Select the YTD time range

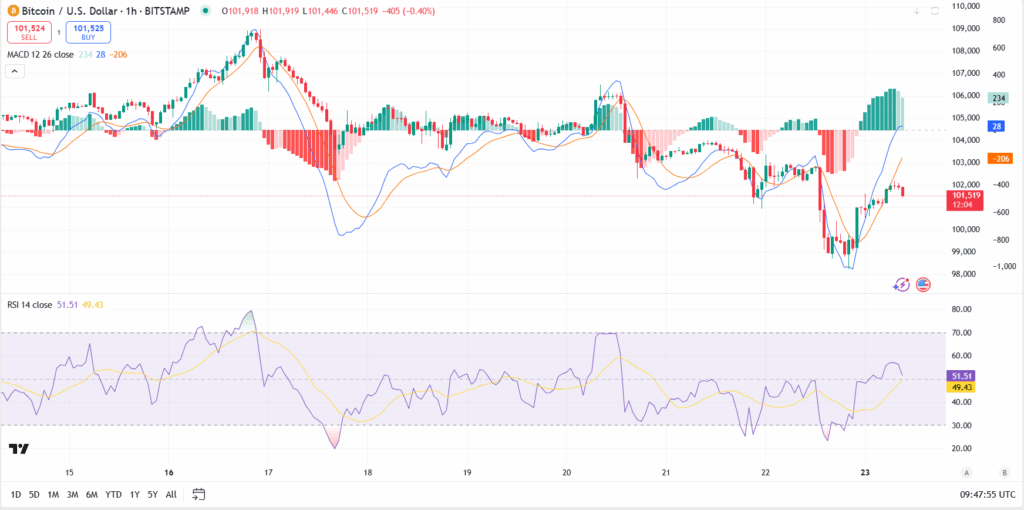[114, 494]
